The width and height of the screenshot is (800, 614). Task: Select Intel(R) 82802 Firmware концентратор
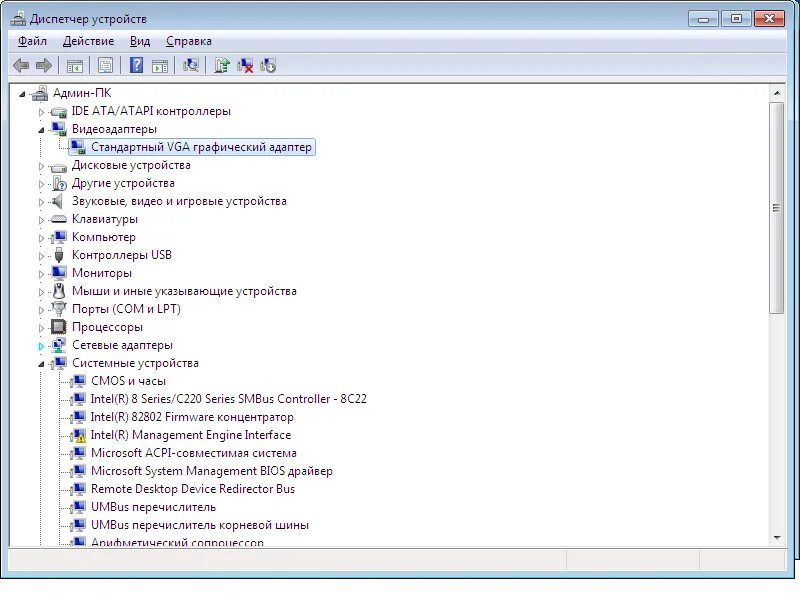coord(192,417)
